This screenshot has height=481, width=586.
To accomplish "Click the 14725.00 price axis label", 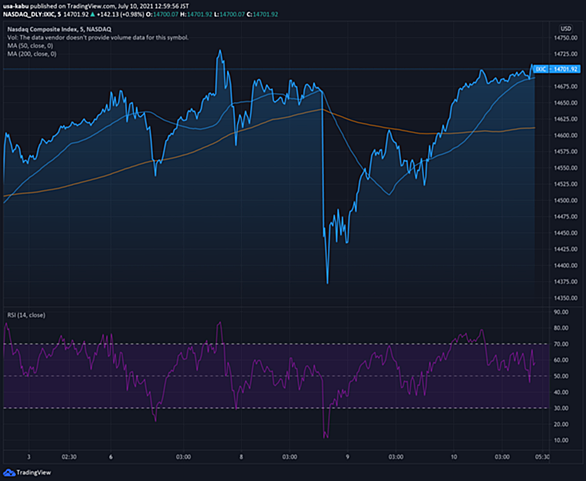I will 565,54.
